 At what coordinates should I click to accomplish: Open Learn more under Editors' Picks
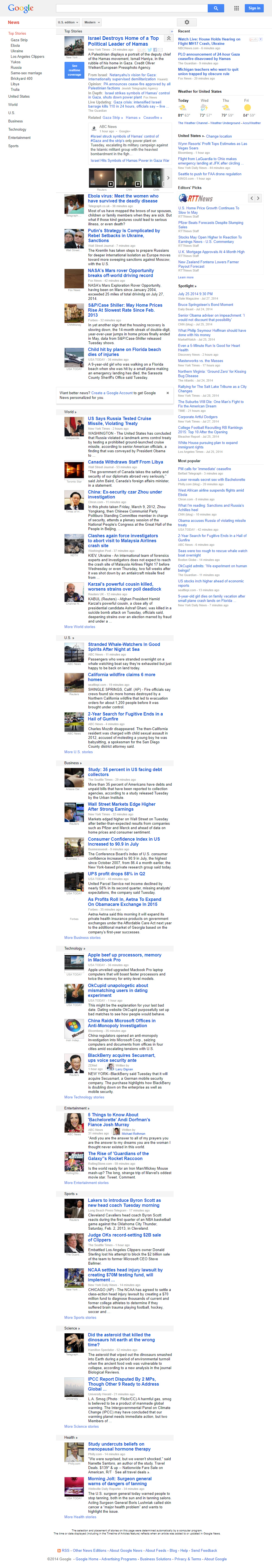[x=186, y=277]
